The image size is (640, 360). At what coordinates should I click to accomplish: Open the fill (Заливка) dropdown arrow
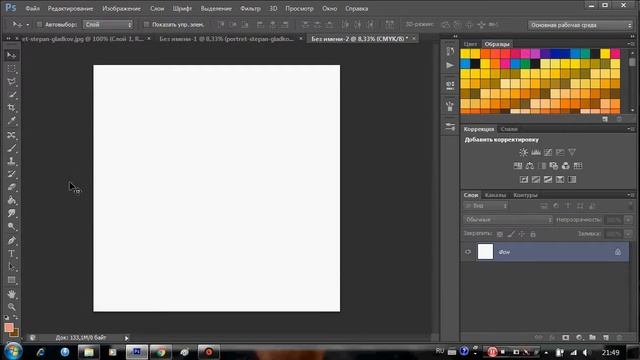pyautogui.click(x=629, y=234)
